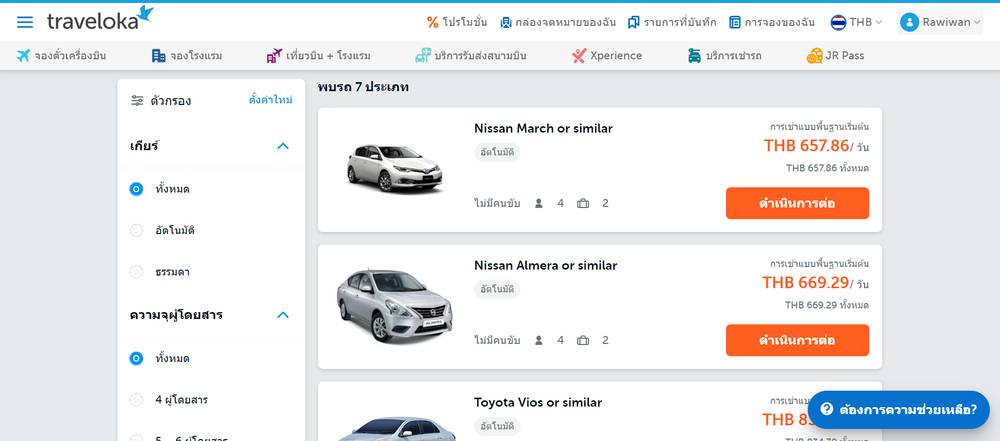1000x441 pixels.
Task: Click อัตโนมัติ tag on Nissan Almera
Action: (x=497, y=290)
